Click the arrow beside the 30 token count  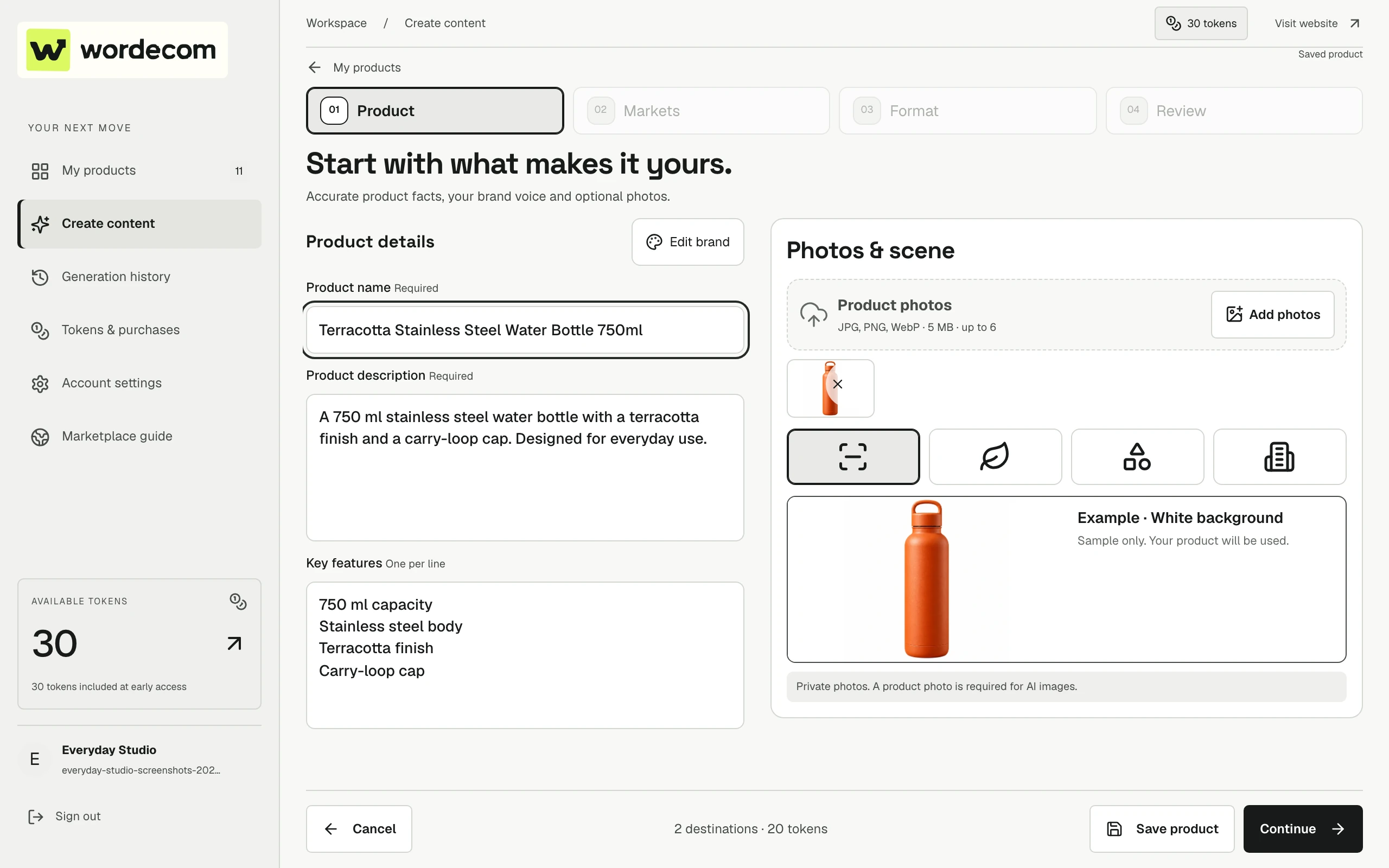[x=234, y=643]
